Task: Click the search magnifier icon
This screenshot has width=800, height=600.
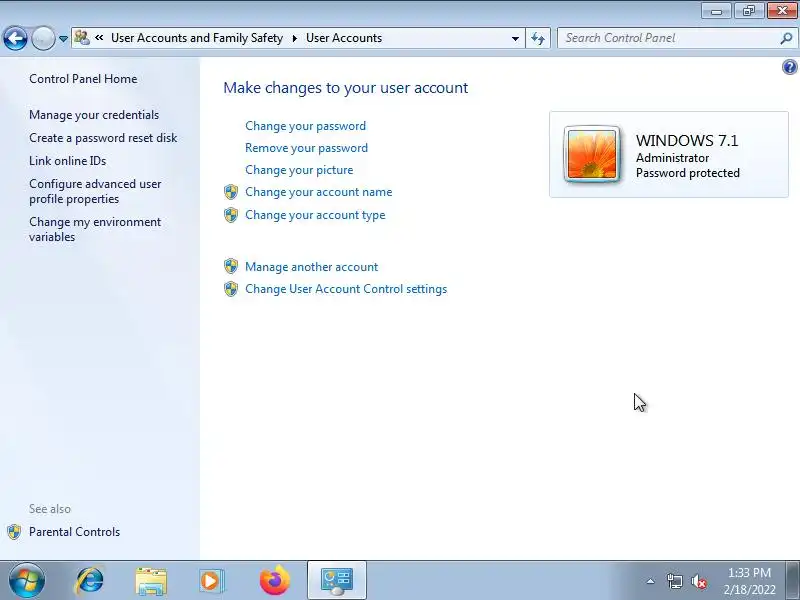Action: [x=786, y=38]
